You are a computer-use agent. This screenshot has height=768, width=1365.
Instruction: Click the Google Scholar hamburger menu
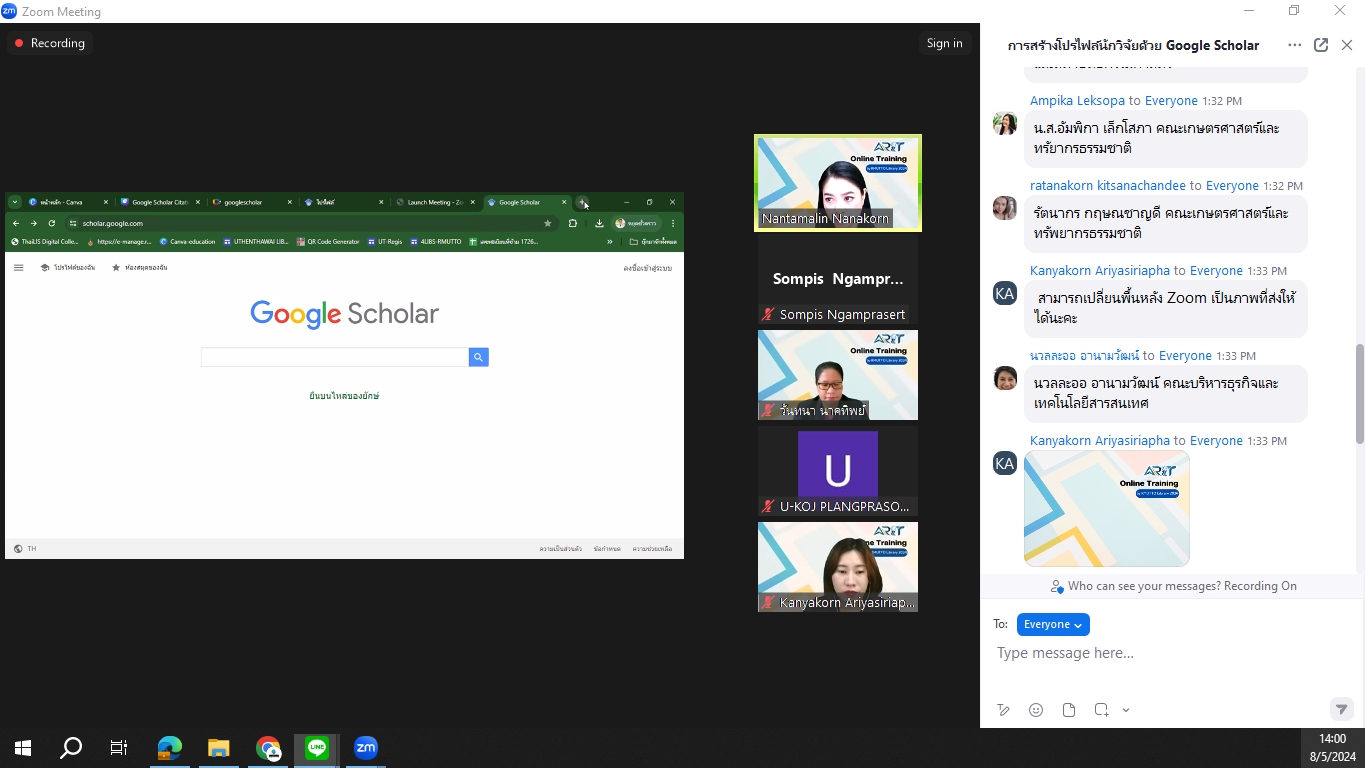tap(18, 268)
